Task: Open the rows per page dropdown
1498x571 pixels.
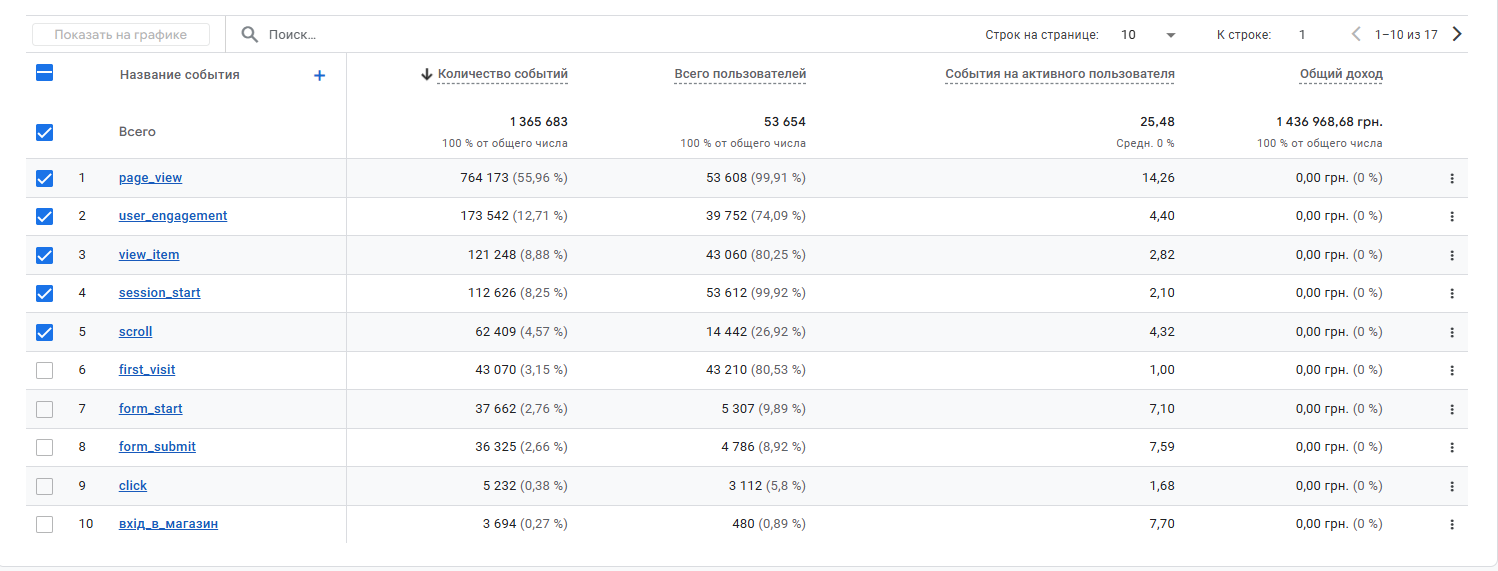Action: pyautogui.click(x=1148, y=35)
